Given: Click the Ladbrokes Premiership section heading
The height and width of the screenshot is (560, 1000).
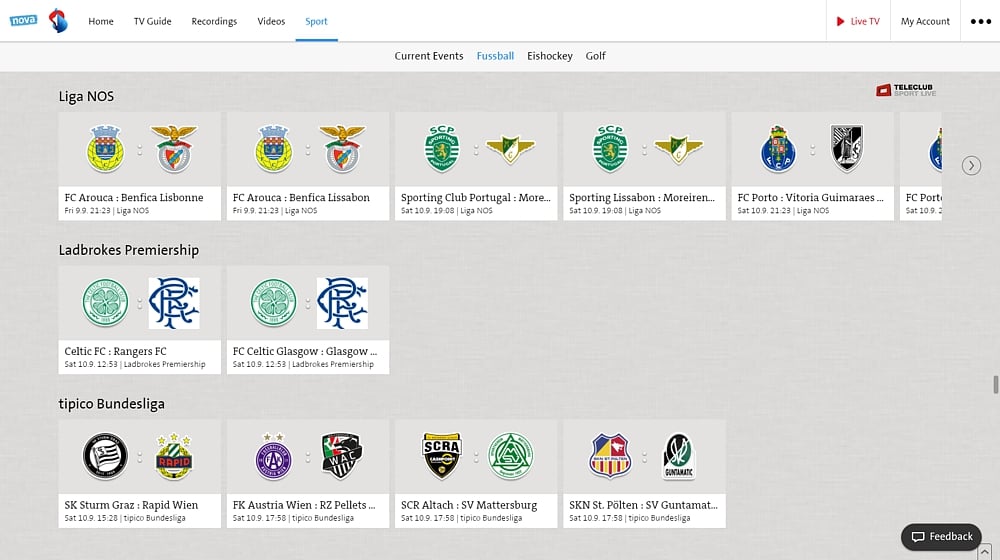Looking at the screenshot, I should pos(129,250).
